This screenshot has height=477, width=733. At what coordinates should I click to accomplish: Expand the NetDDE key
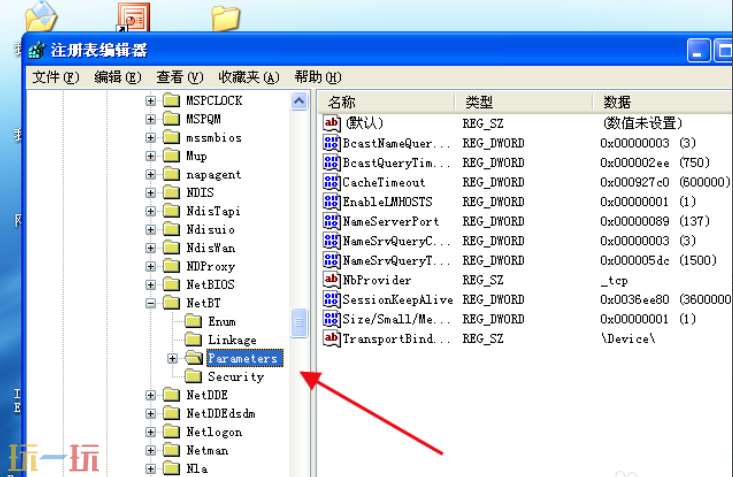151,395
